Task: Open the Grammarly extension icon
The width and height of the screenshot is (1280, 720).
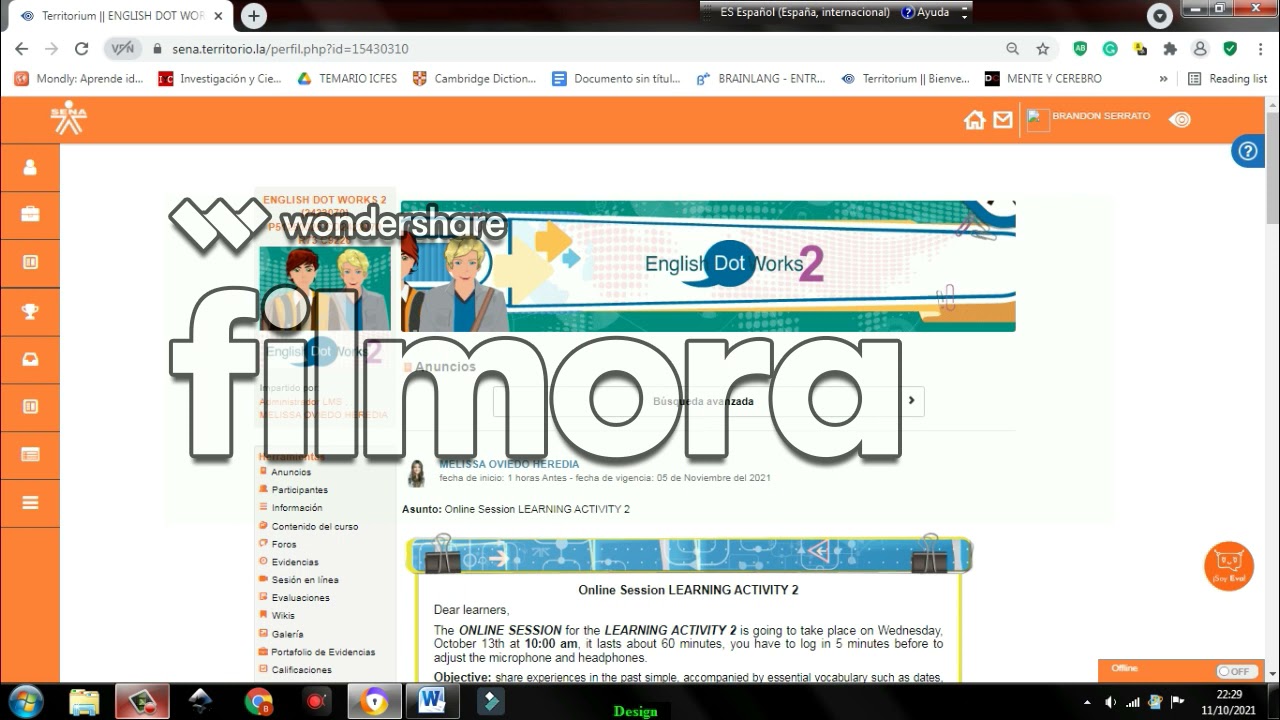Action: click(x=1110, y=48)
